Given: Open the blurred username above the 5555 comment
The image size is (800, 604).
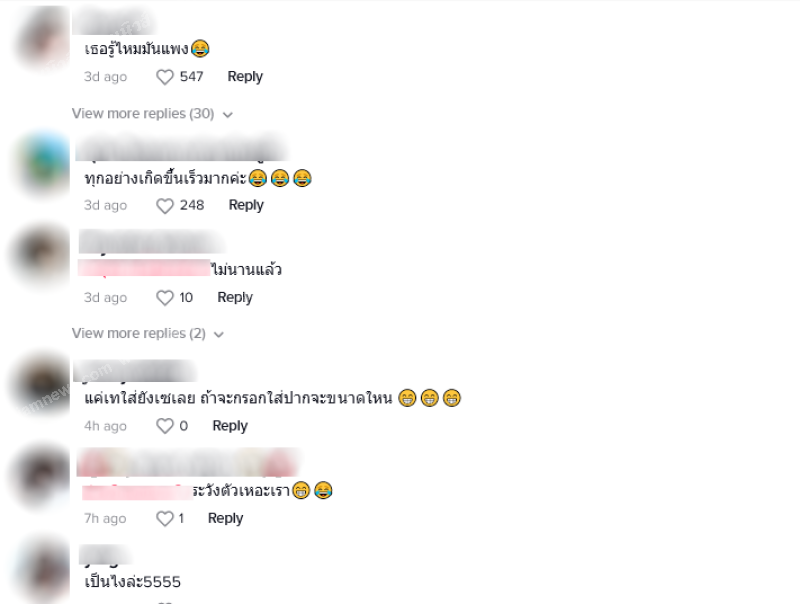Looking at the screenshot, I should (x=105, y=555).
